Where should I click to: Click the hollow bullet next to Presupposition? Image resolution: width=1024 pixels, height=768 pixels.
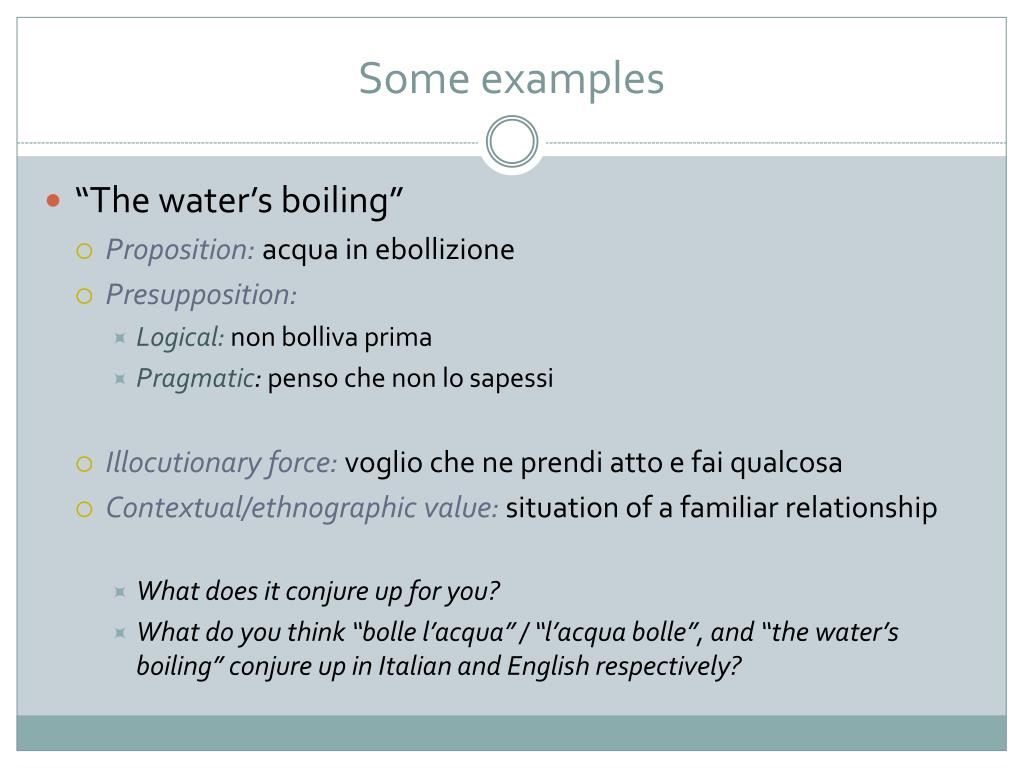(84, 296)
